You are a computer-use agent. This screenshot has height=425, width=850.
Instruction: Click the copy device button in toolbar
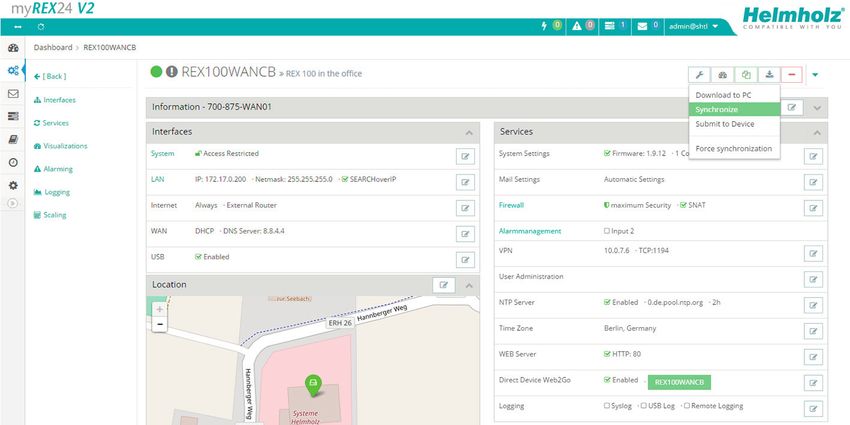click(746, 75)
